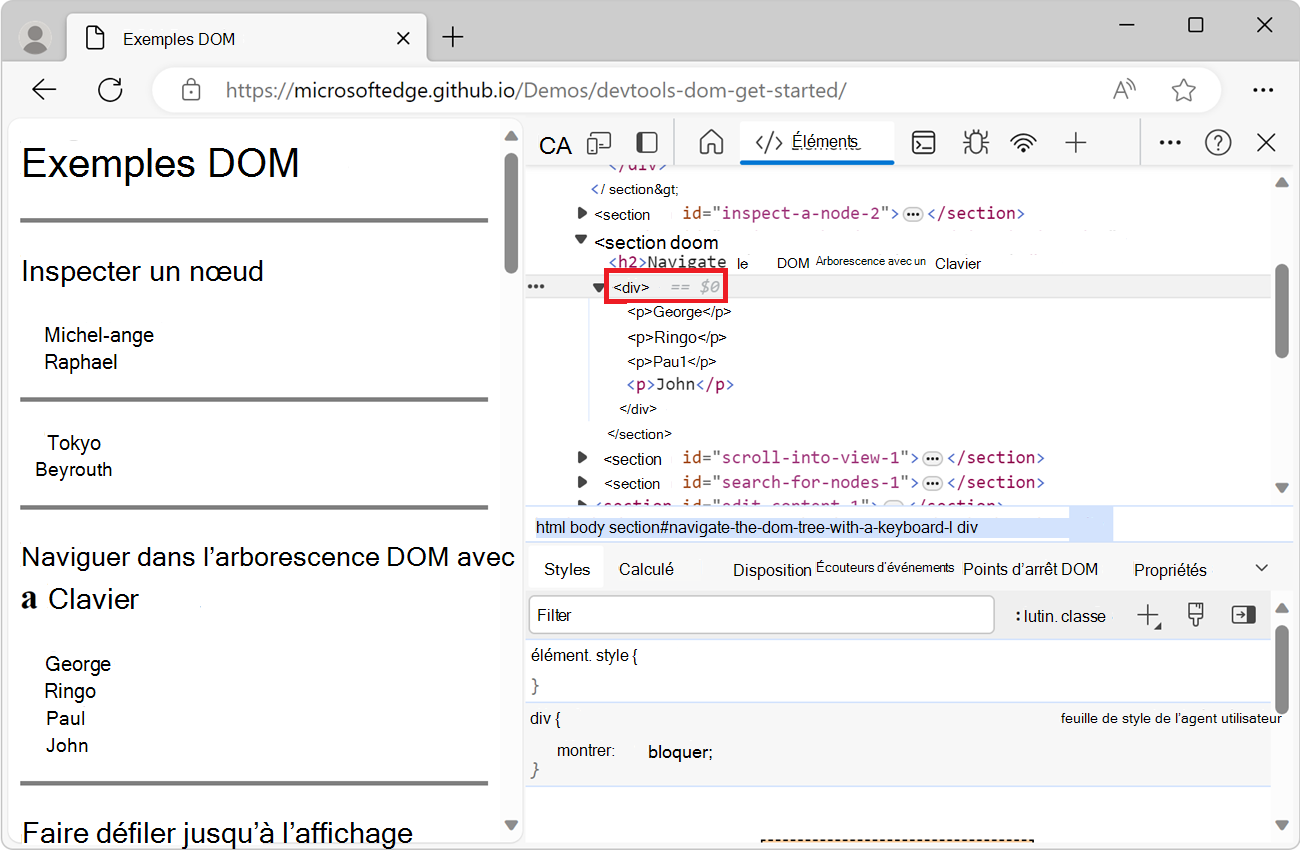Expand the scroll-into-view-1 section node
This screenshot has width=1300, height=850.
pos(582,457)
